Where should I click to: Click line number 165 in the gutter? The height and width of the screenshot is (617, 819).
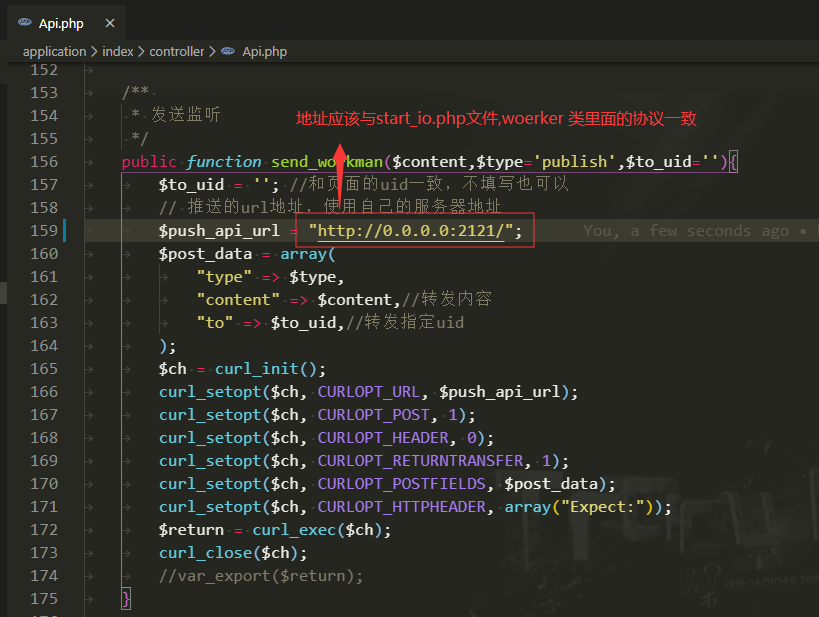pos(44,369)
